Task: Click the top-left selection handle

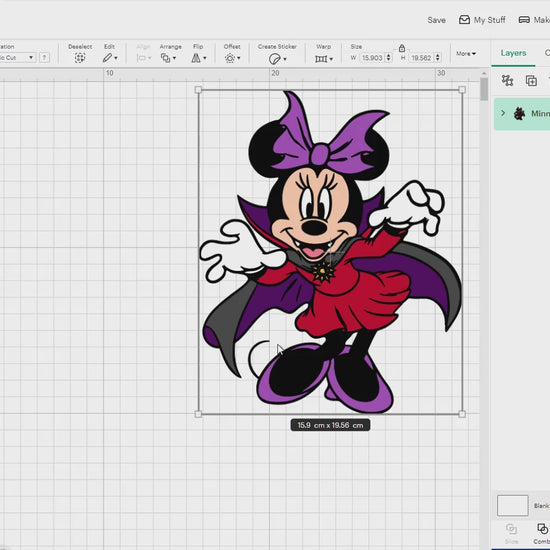Action: tap(198, 90)
